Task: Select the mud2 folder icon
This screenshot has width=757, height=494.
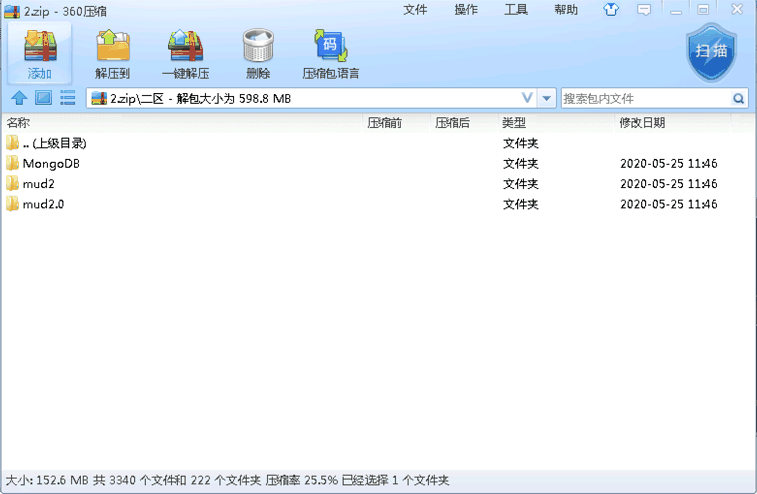Action: (12, 183)
